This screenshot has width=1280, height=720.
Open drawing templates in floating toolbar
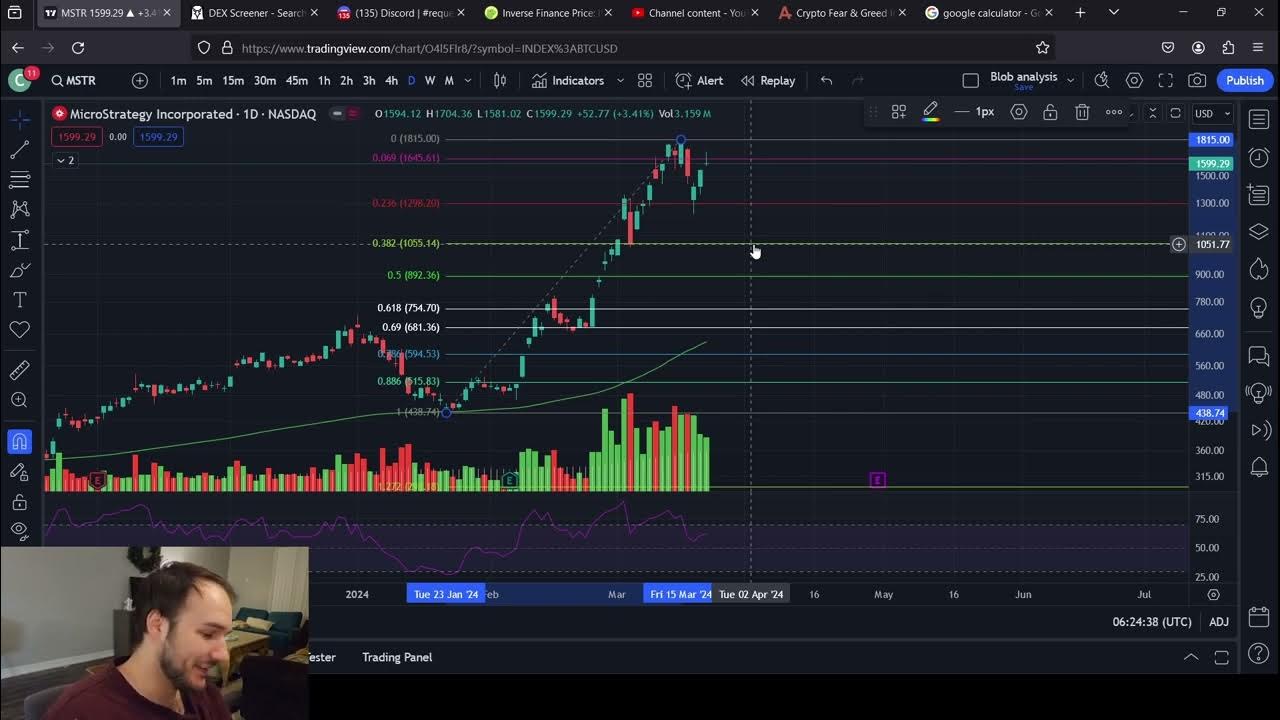(899, 112)
